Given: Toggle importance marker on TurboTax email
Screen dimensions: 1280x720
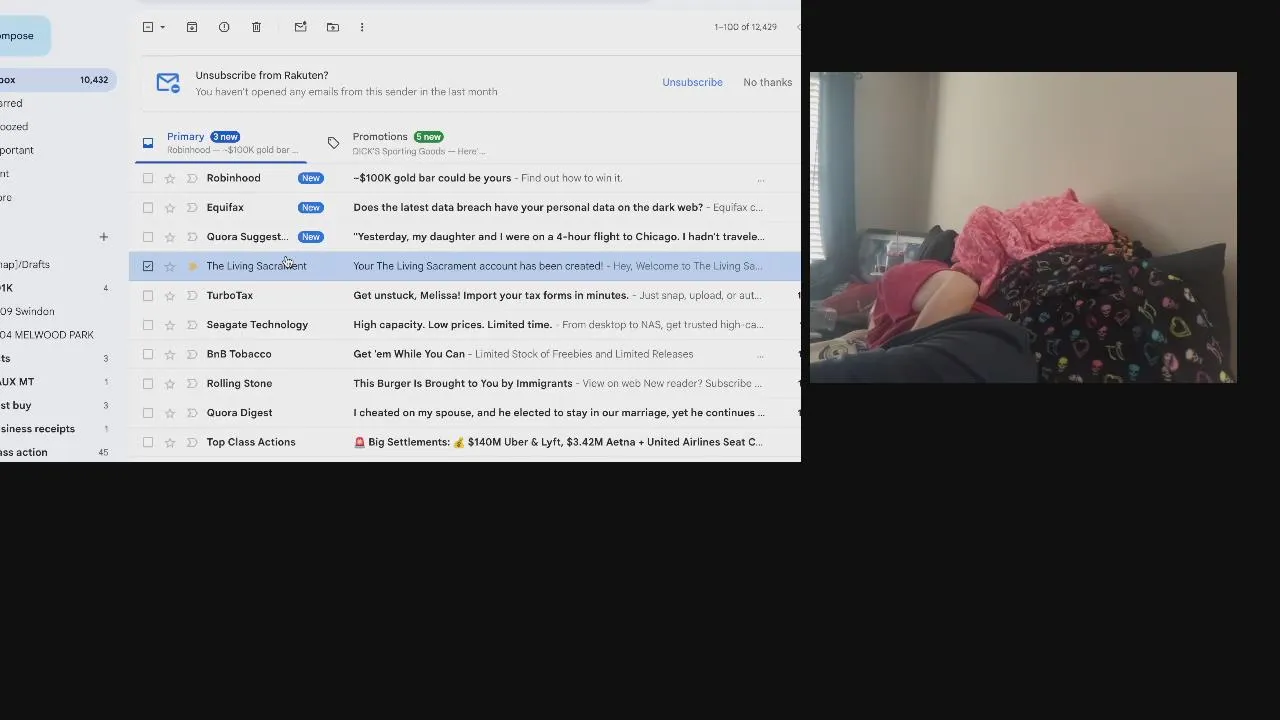Looking at the screenshot, I should coord(192,295).
